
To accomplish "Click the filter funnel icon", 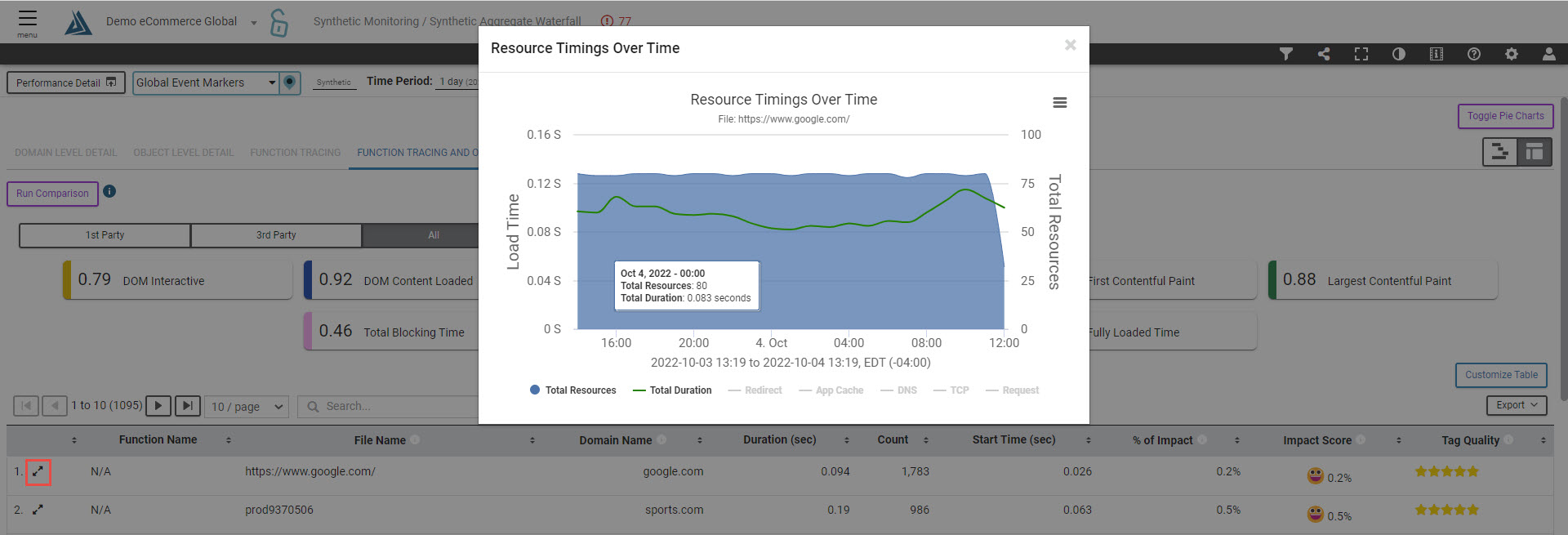I will pos(1285,54).
